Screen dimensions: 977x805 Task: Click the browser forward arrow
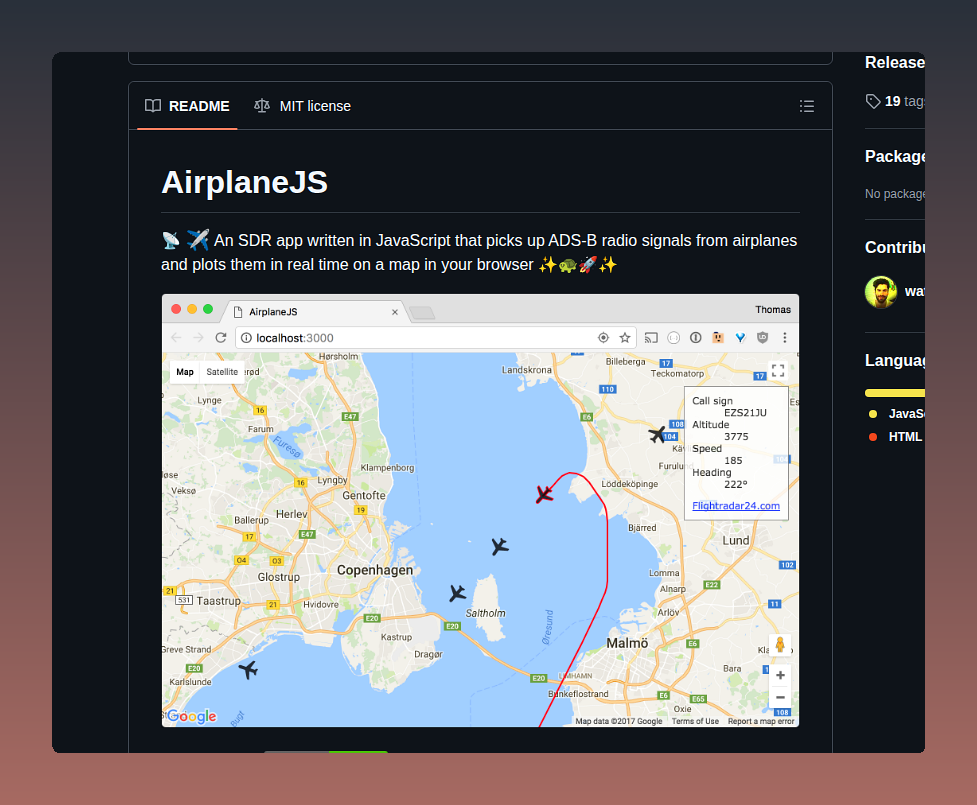tap(198, 338)
